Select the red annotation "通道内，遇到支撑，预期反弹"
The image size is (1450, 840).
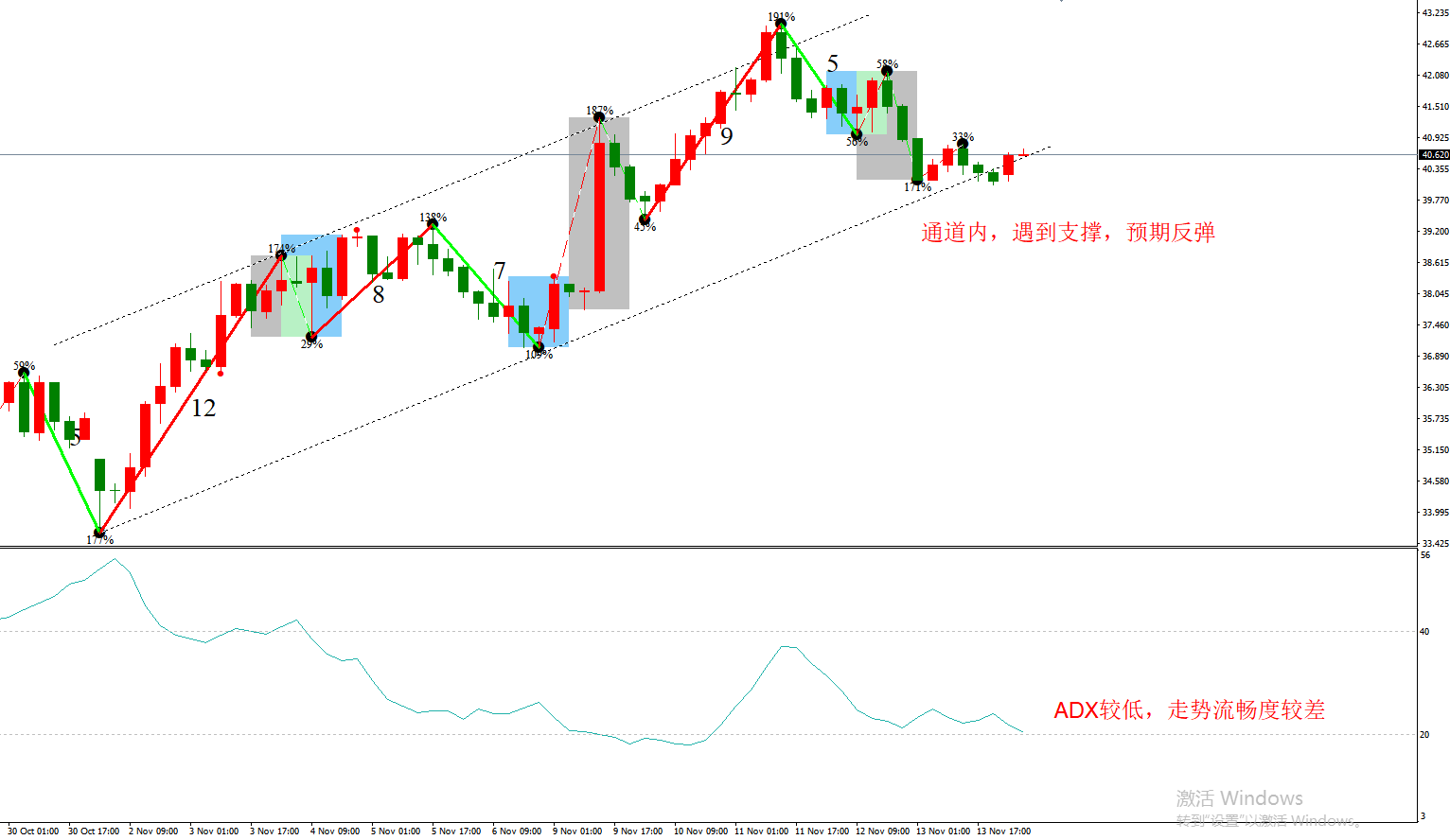[1068, 233]
